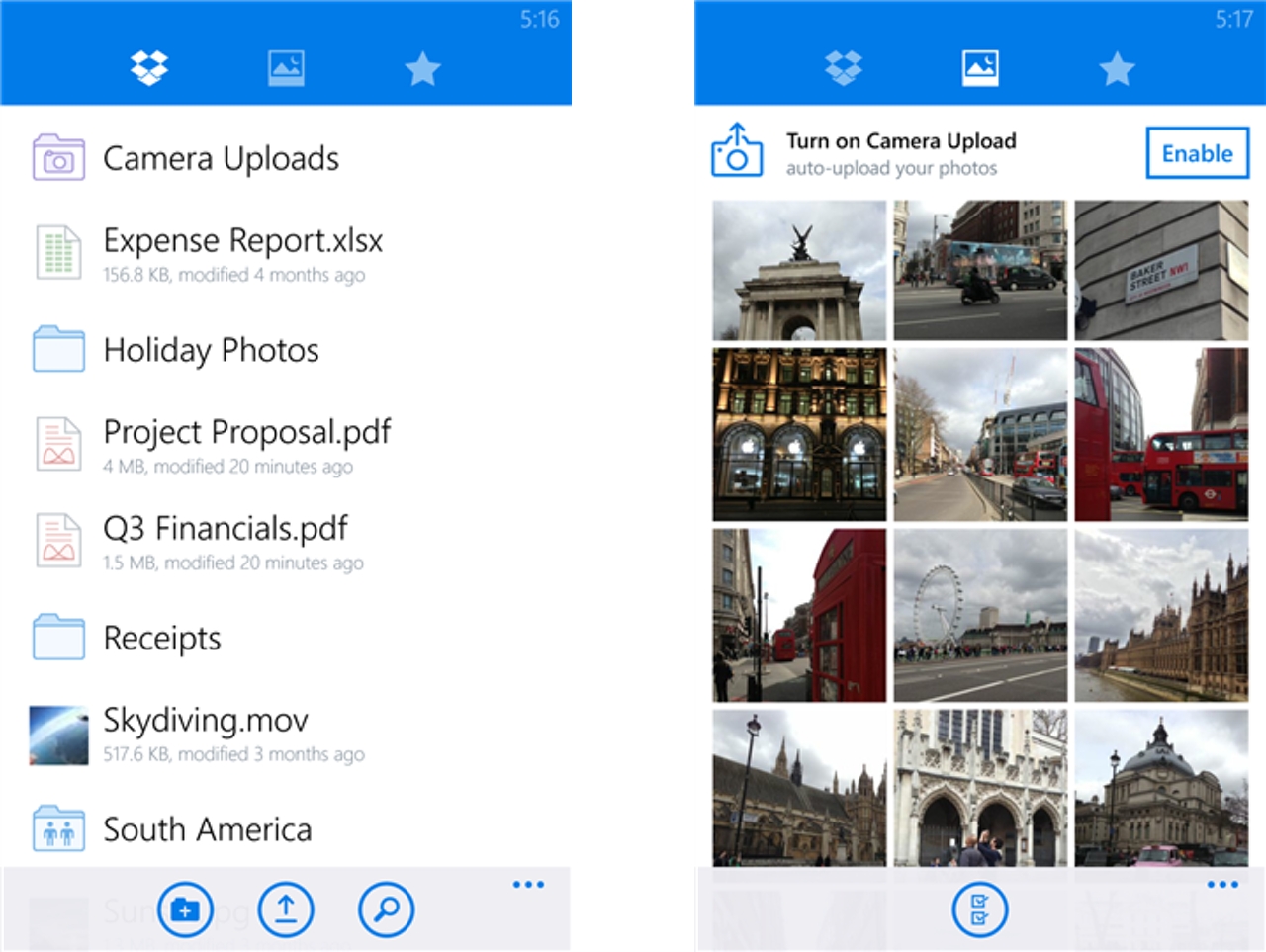Image resolution: width=1266 pixels, height=952 pixels.
Task: Open the Favorites star tab in left screen
Action: tap(422, 69)
